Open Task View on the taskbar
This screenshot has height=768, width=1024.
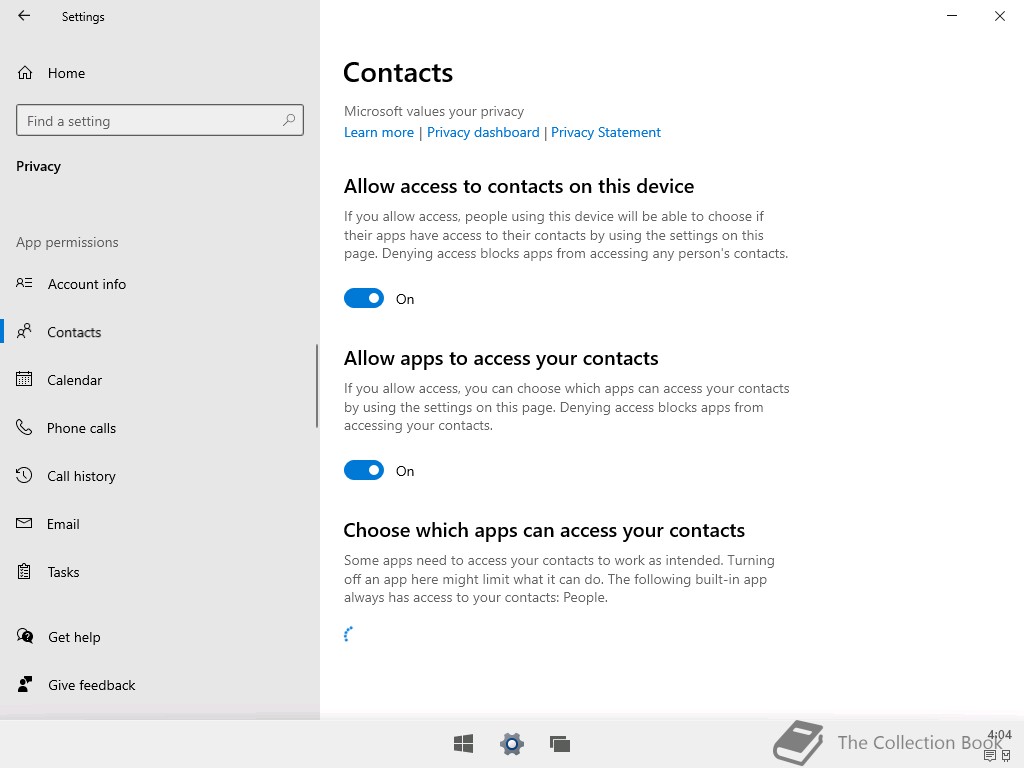click(560, 744)
